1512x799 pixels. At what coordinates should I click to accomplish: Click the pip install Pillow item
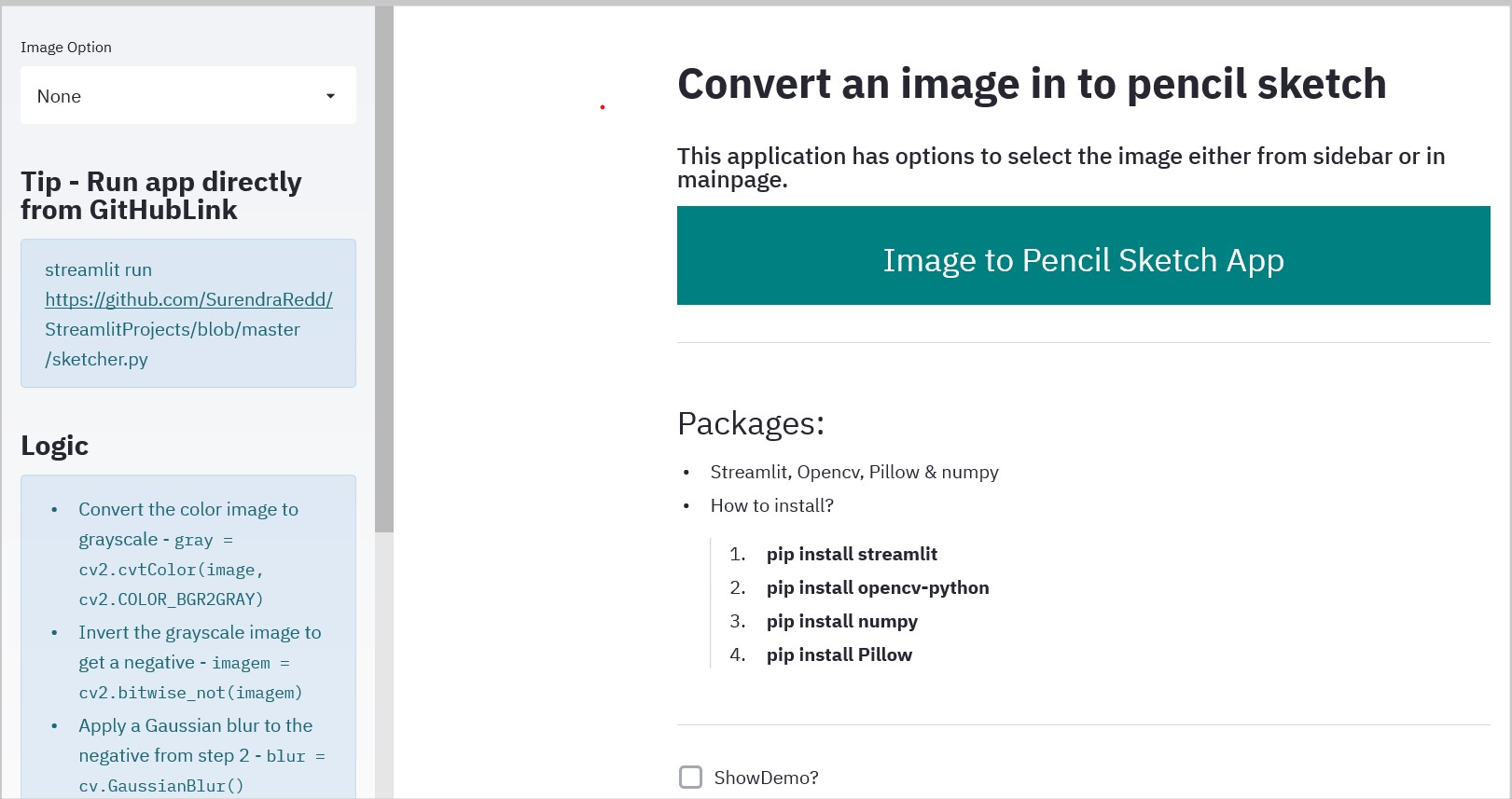tap(839, 654)
